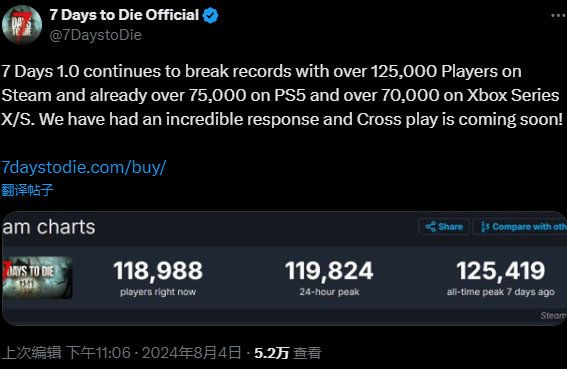Click the 125,419 all-time peak figure
The width and height of the screenshot is (567, 369).
coord(500,271)
